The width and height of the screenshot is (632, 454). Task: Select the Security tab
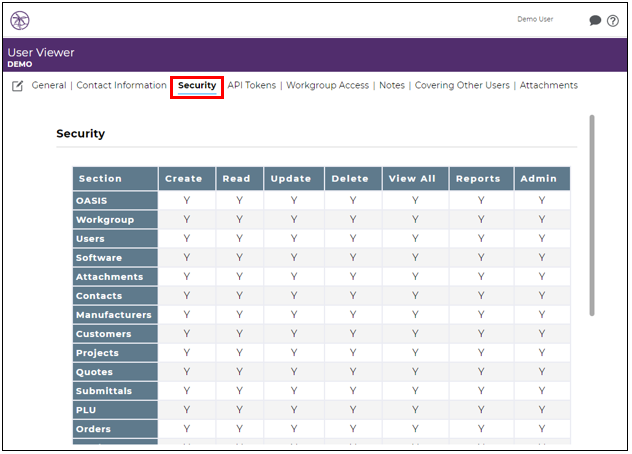[197, 85]
